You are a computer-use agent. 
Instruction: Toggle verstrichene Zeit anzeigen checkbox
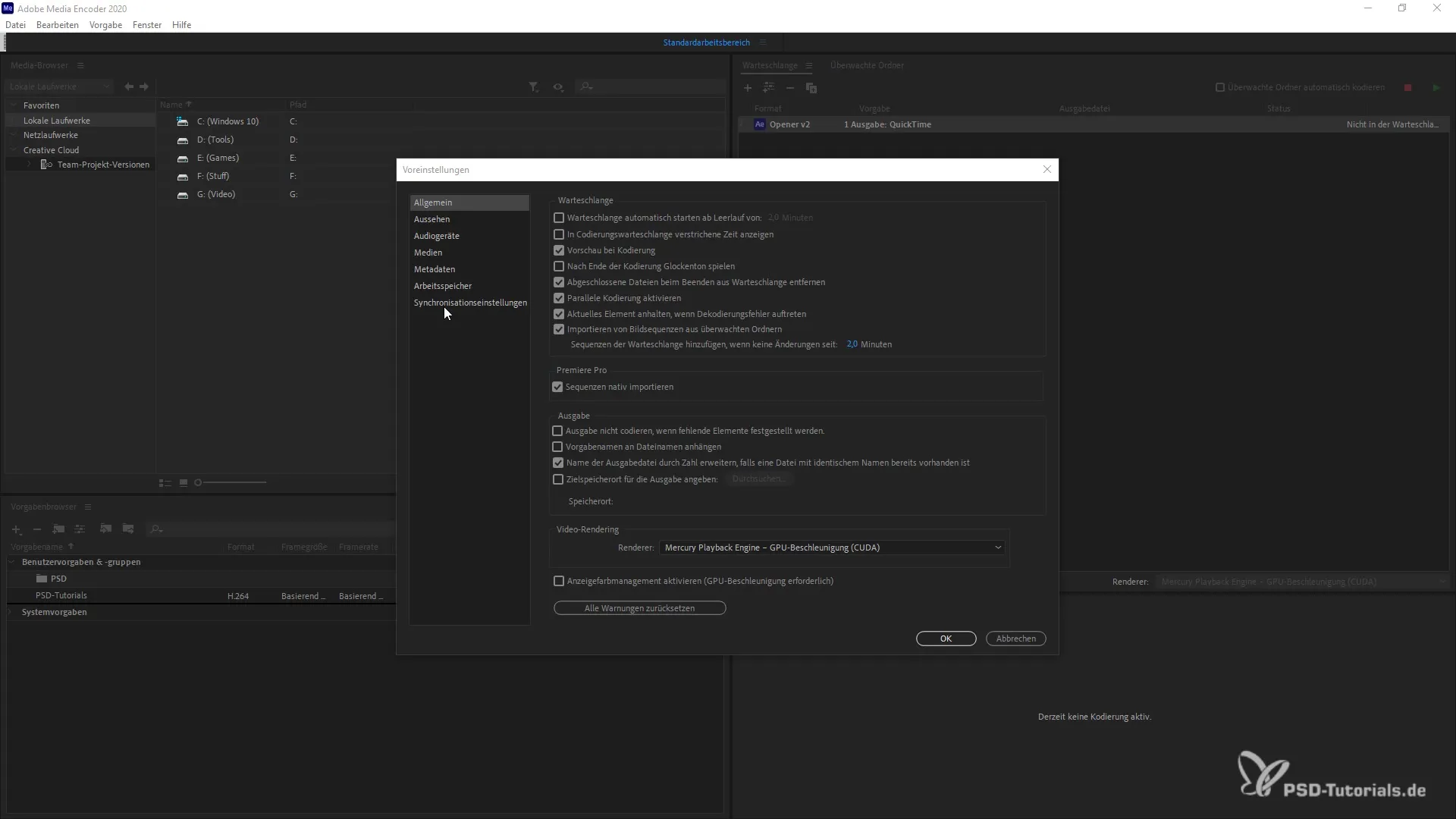coord(559,234)
